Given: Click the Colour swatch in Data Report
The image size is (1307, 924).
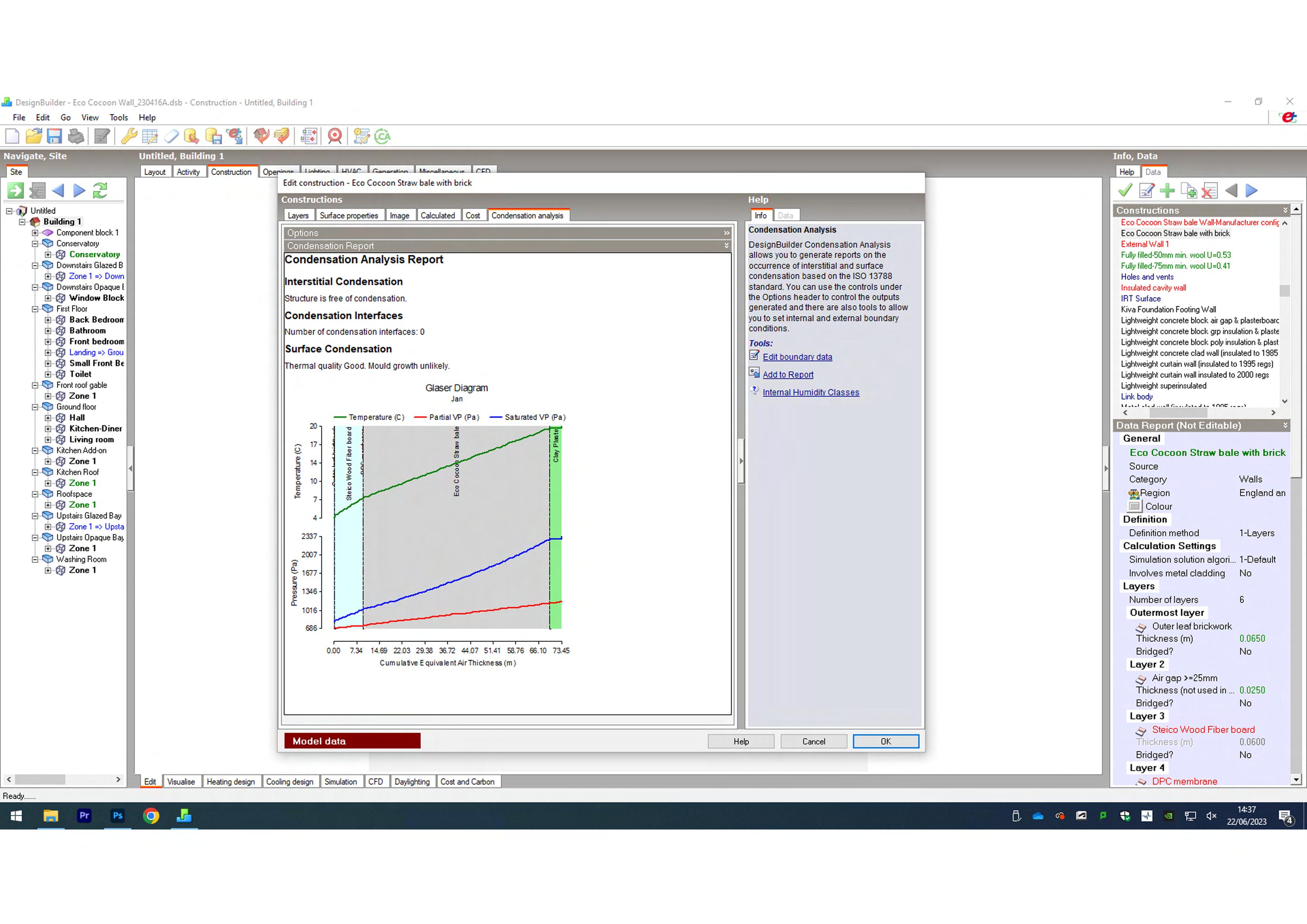Looking at the screenshot, I should click(x=1135, y=506).
